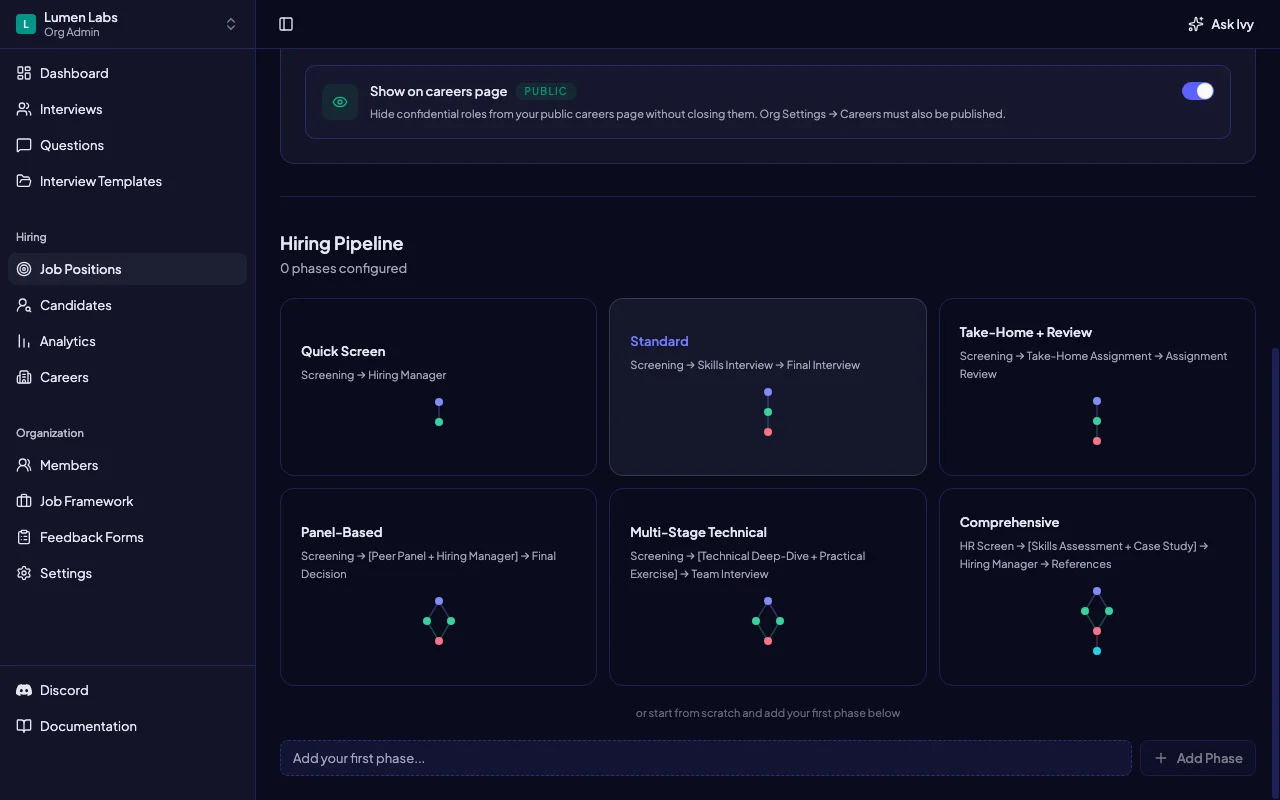
Task: Choose the Take-Home + Review pipeline template
Action: [1097, 387]
